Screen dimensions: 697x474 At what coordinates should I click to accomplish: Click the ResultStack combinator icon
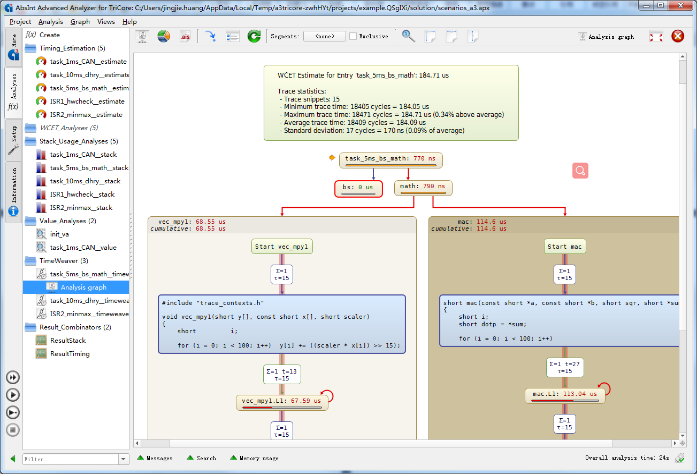(x=41, y=341)
